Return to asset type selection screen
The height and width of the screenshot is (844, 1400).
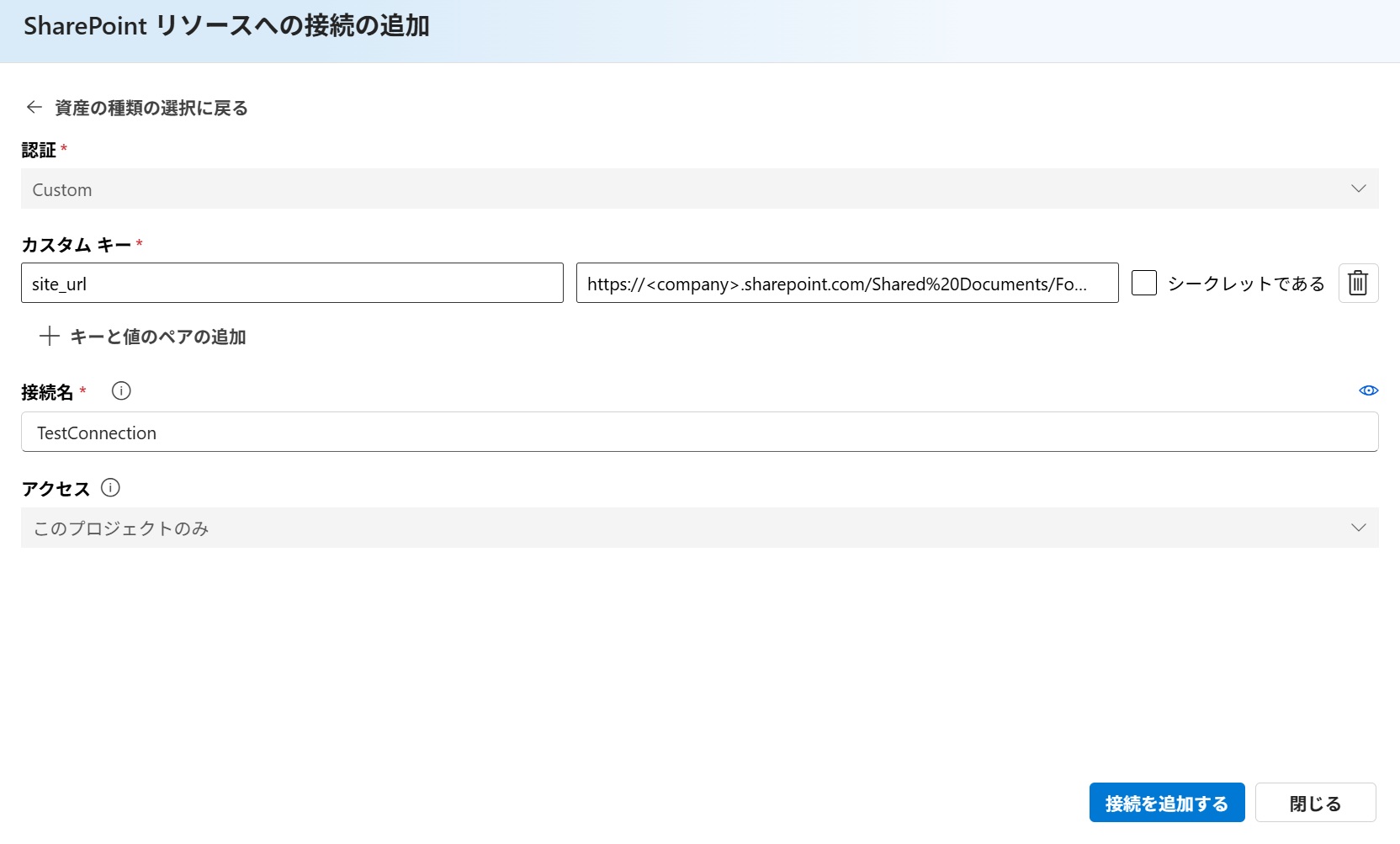click(x=150, y=108)
